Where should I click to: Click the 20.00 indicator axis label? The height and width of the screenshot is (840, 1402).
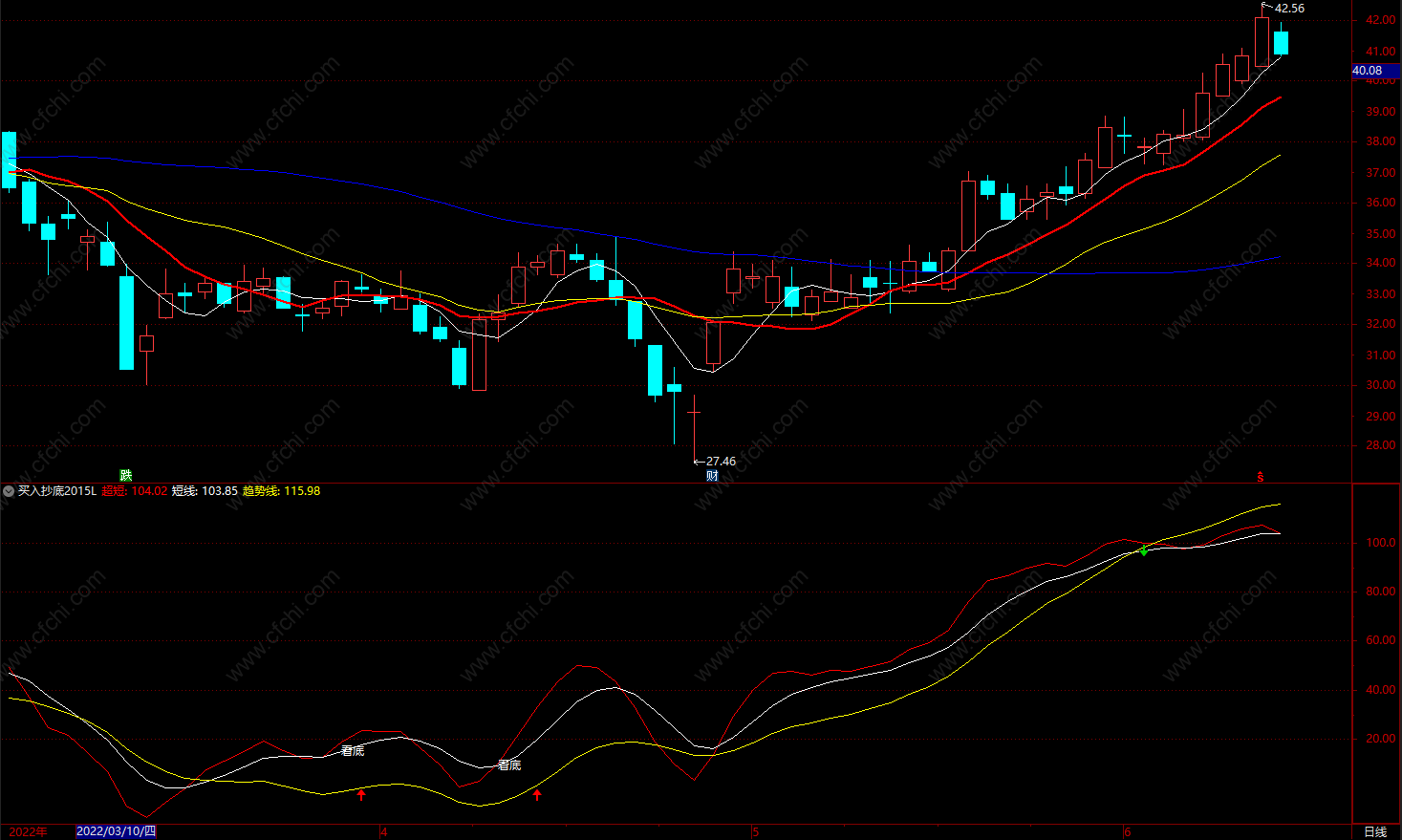click(x=1380, y=739)
